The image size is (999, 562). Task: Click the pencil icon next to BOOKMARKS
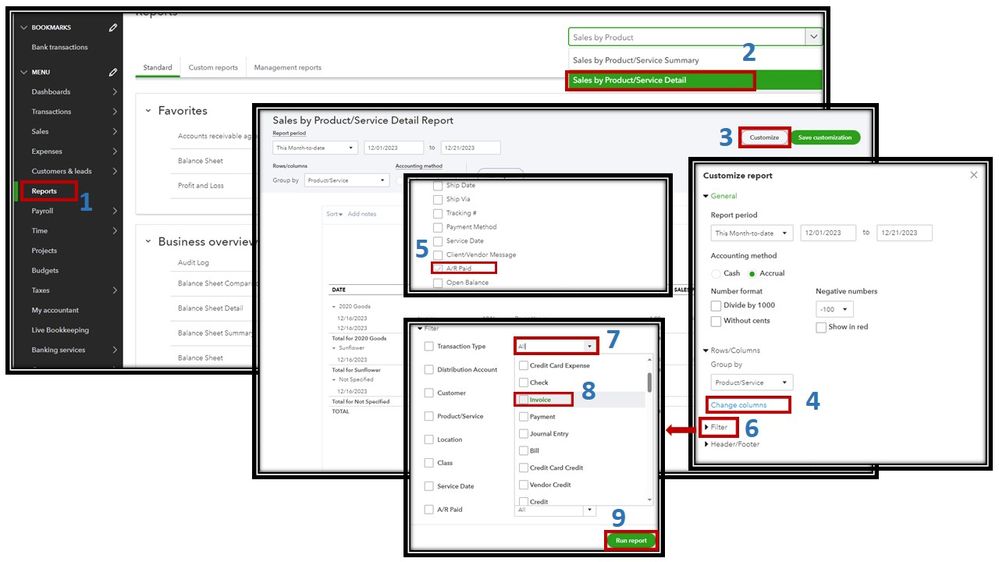113,27
